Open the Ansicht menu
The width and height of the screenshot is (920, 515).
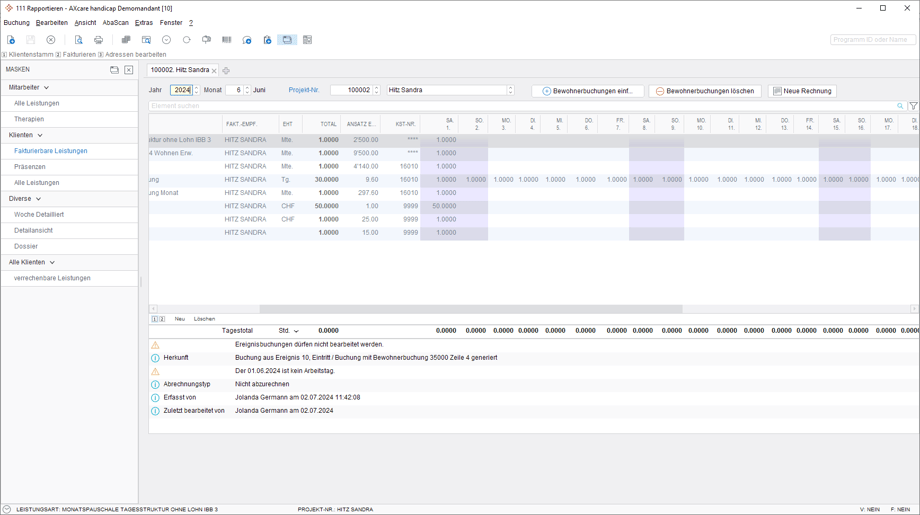(x=85, y=22)
